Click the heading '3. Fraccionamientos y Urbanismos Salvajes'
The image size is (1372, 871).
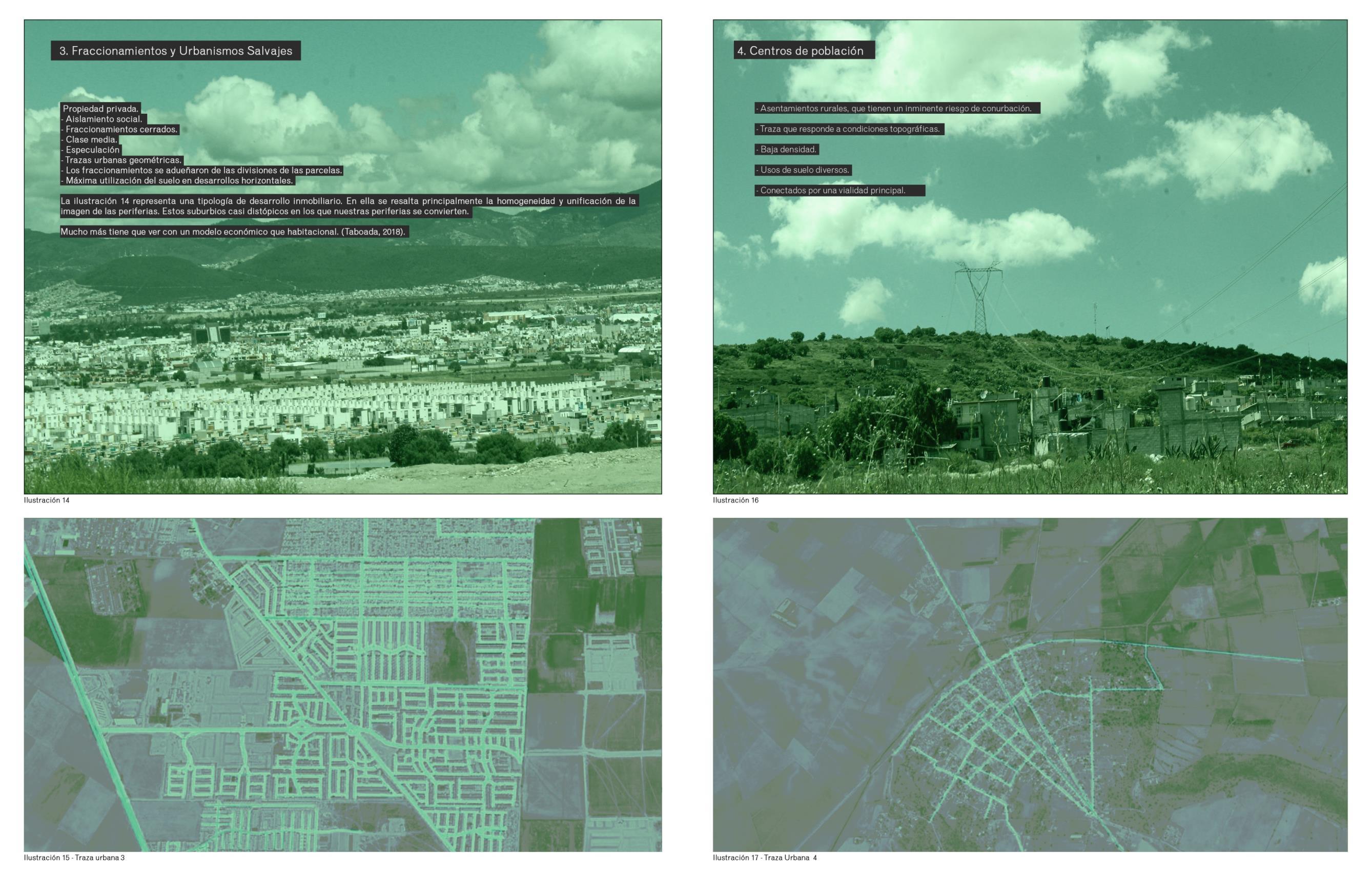click(x=175, y=51)
